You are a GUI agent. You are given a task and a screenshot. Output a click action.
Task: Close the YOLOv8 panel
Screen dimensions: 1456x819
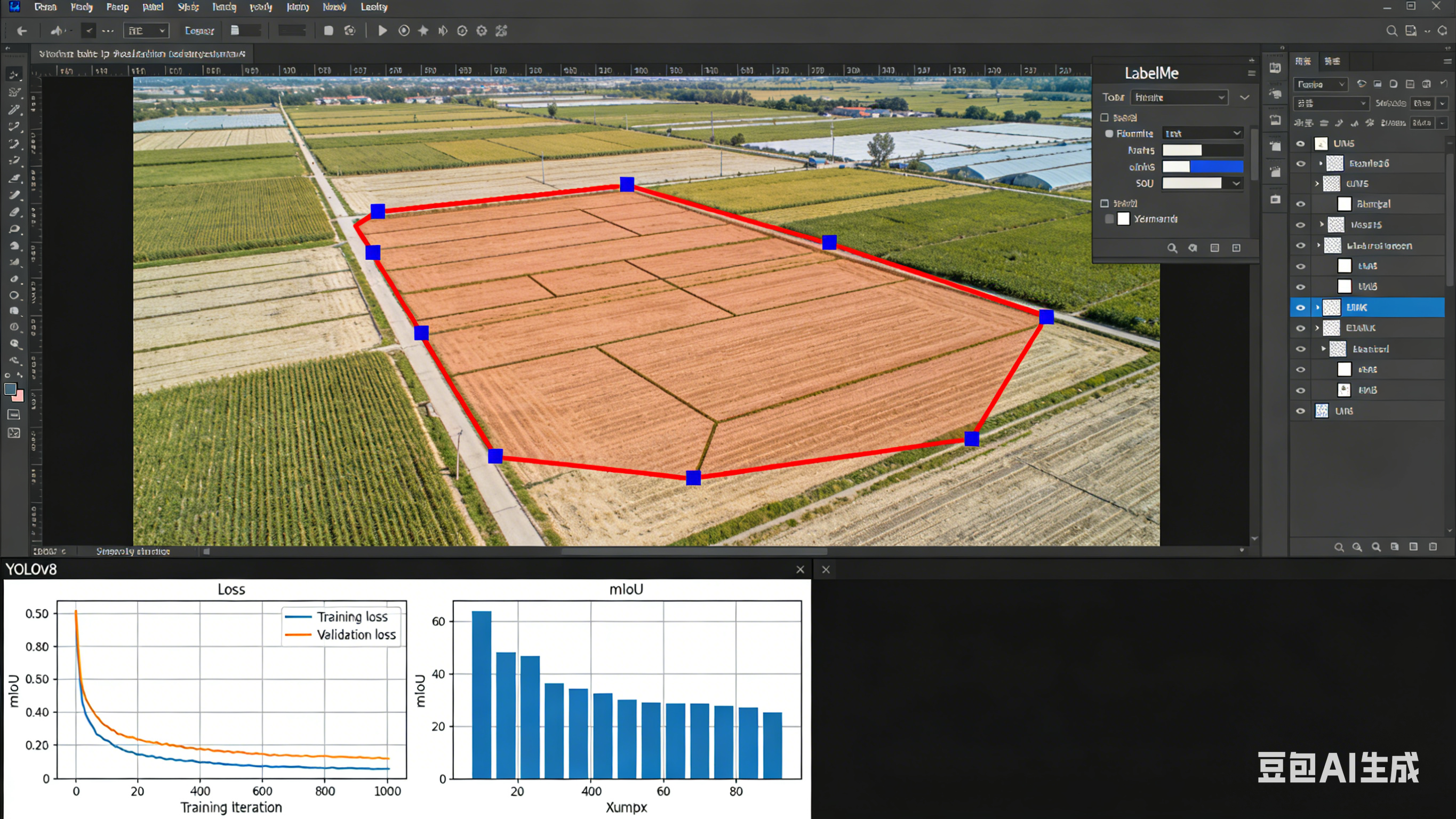[x=800, y=570]
